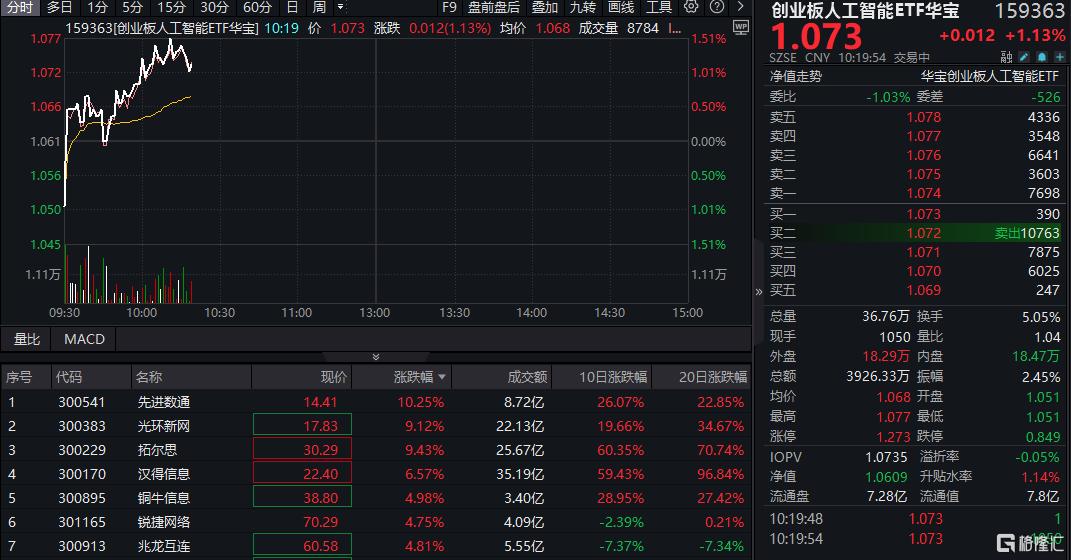The height and width of the screenshot is (560, 1071).
Task: Click the 净值走势 link
Action: click(x=796, y=76)
